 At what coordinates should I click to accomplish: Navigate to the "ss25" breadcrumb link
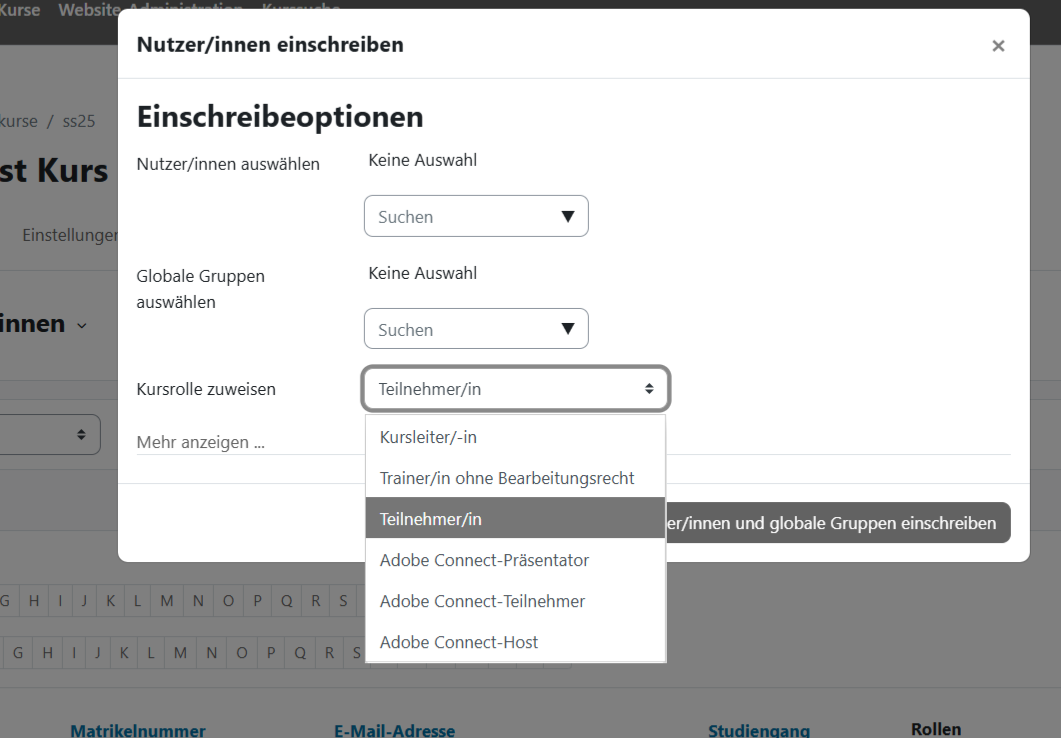79,120
